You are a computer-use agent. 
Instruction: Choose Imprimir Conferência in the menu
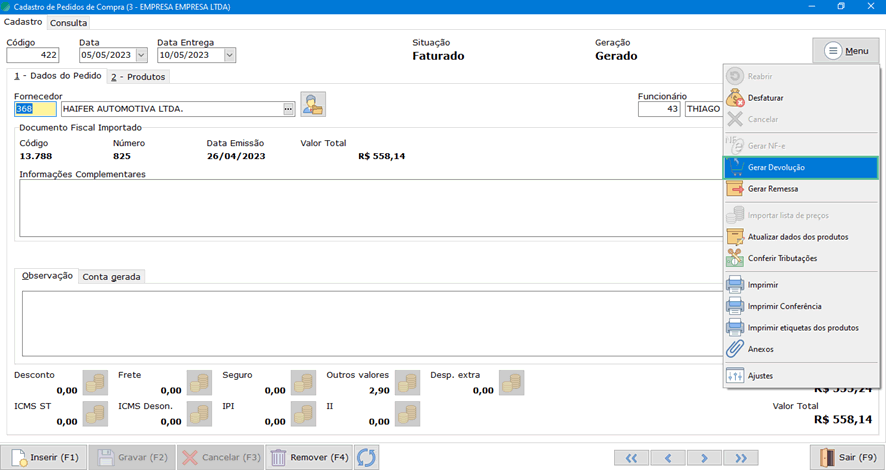[x=784, y=306]
